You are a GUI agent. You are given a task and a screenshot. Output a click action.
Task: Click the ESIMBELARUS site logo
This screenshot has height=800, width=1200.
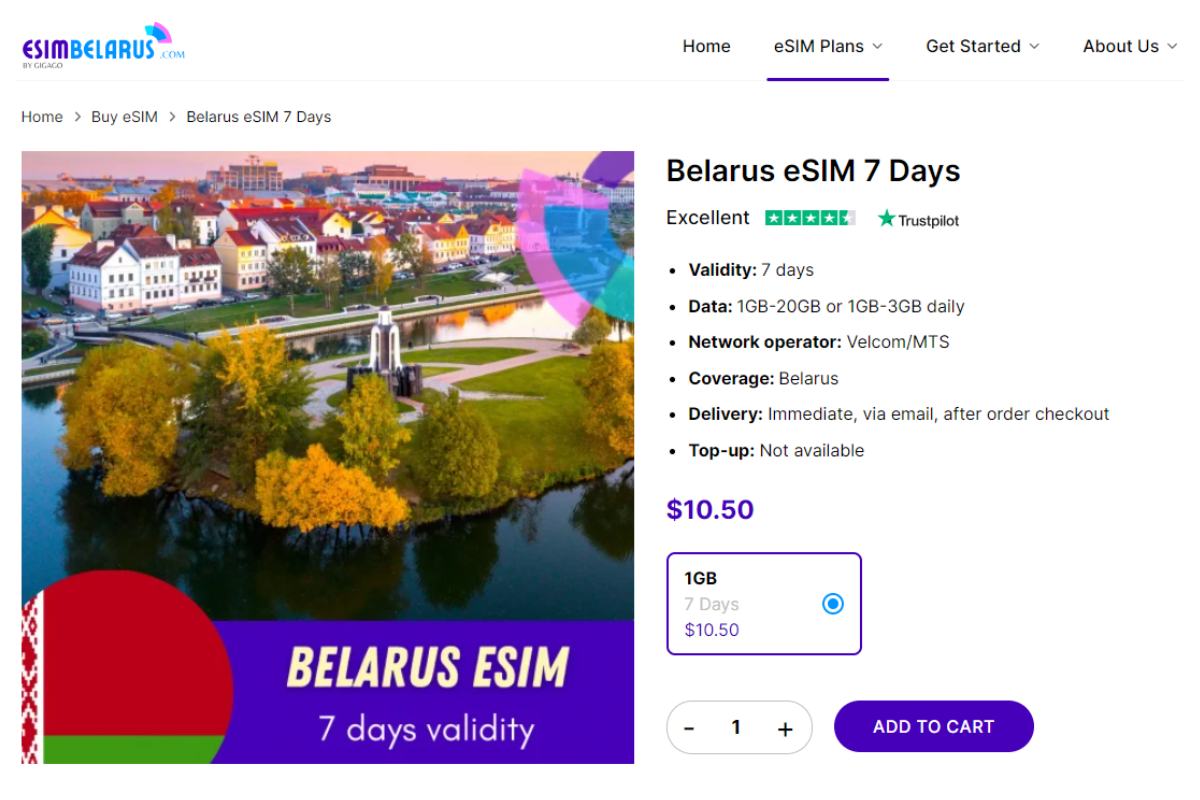point(102,44)
